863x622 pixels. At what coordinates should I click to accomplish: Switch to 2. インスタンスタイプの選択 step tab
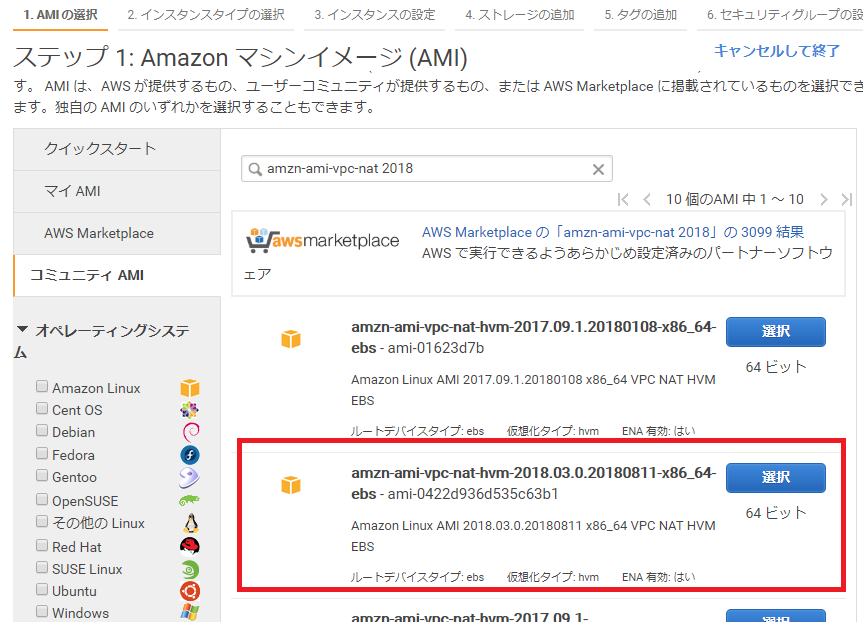click(206, 15)
